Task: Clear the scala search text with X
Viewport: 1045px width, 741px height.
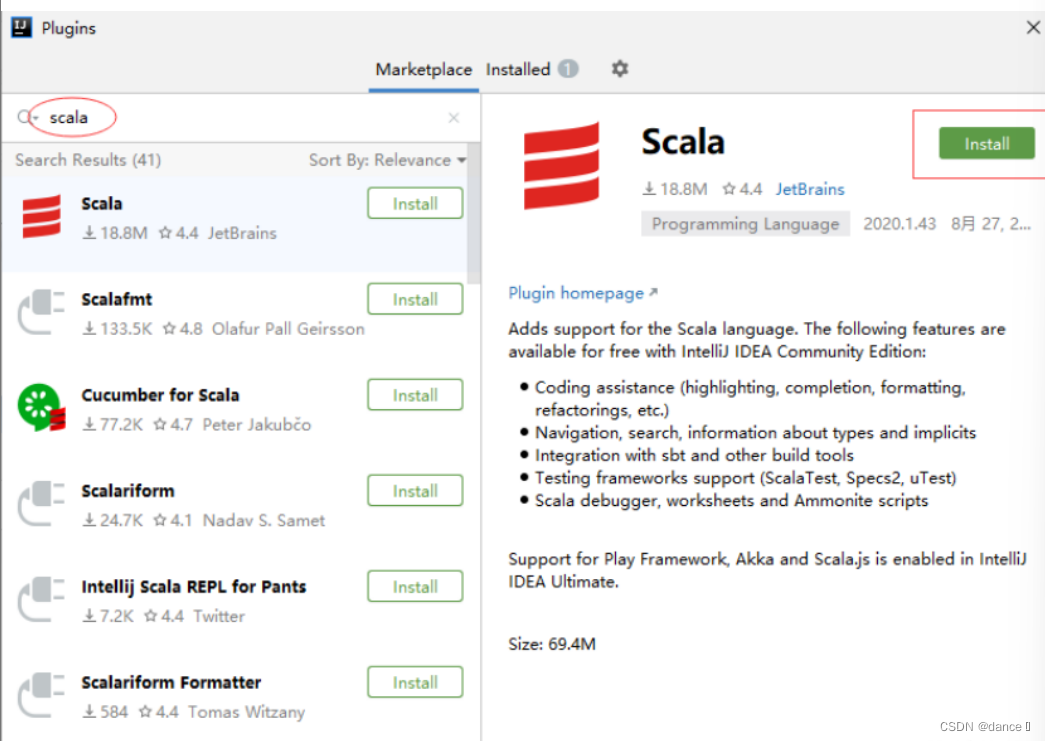Action: pyautogui.click(x=453, y=117)
